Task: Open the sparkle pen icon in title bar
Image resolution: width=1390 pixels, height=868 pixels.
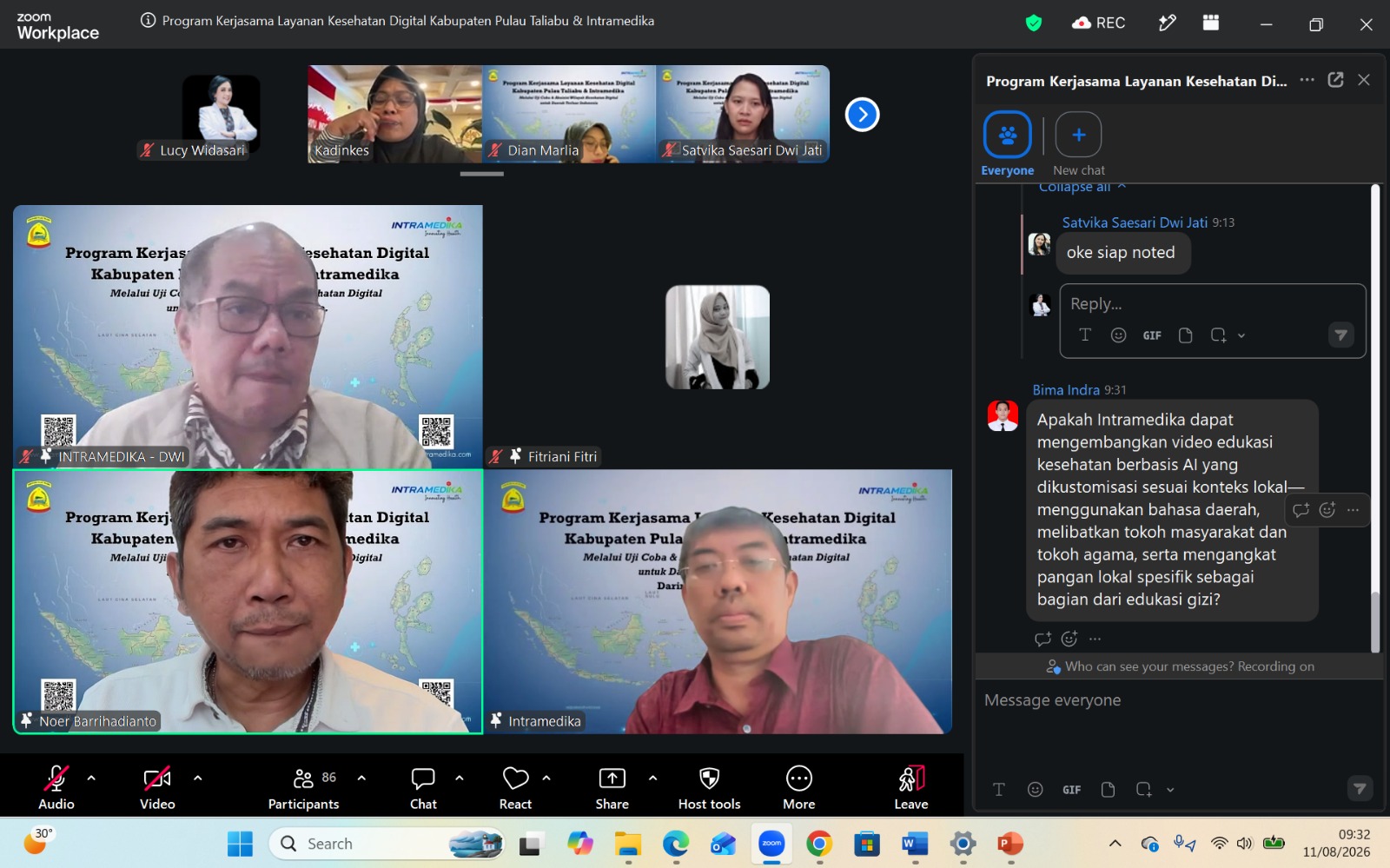Action: (1167, 23)
